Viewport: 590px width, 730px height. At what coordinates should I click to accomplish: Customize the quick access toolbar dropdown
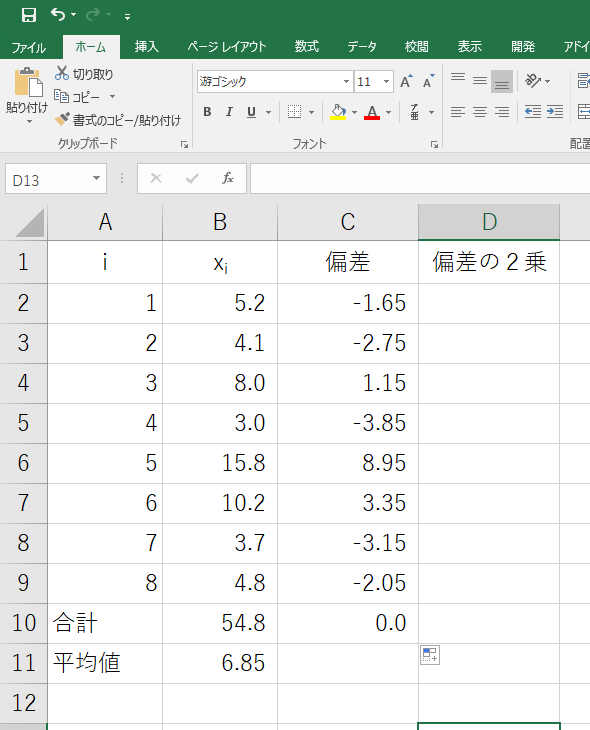(127, 17)
